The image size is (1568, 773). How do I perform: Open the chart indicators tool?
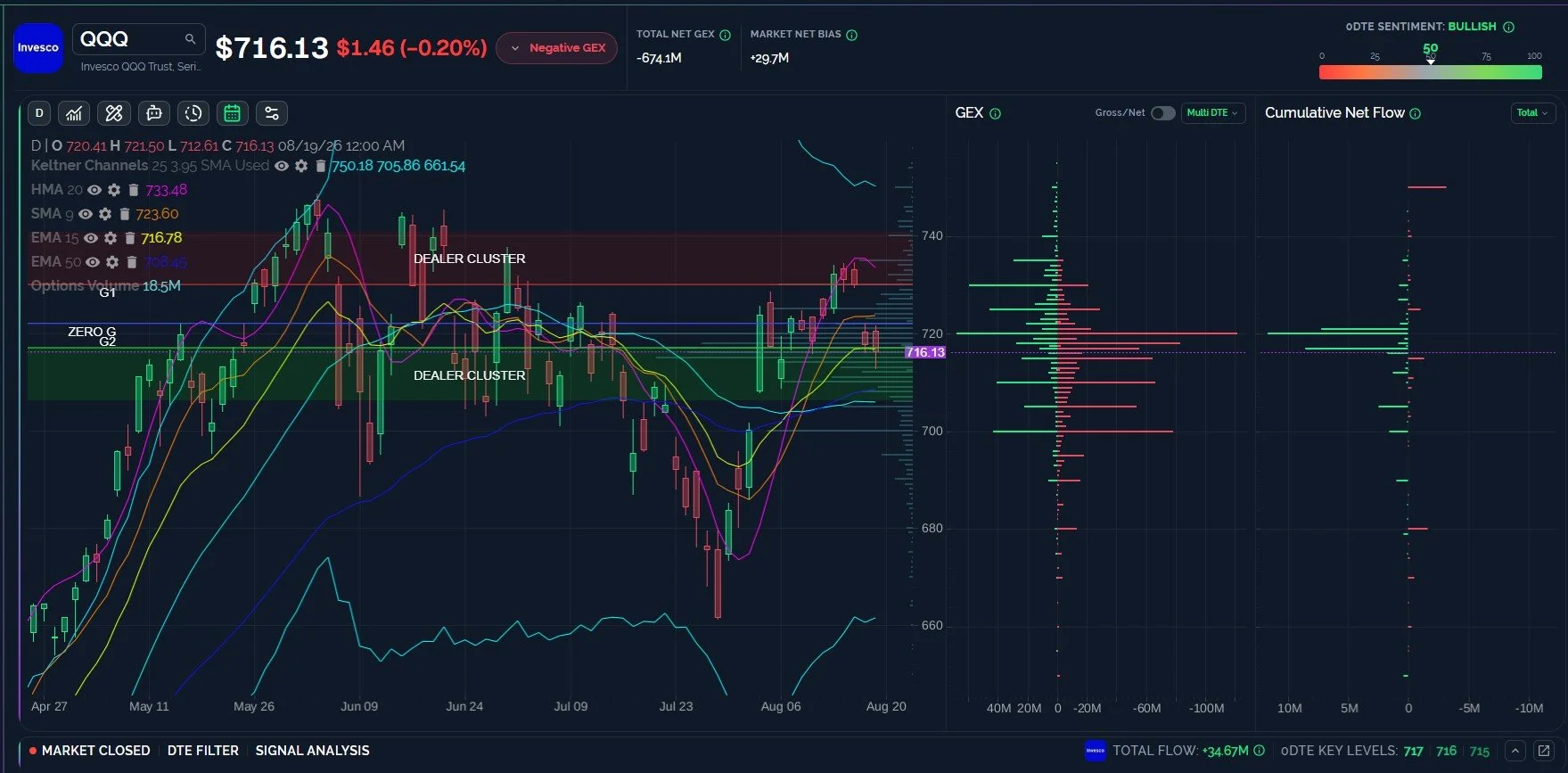[74, 113]
